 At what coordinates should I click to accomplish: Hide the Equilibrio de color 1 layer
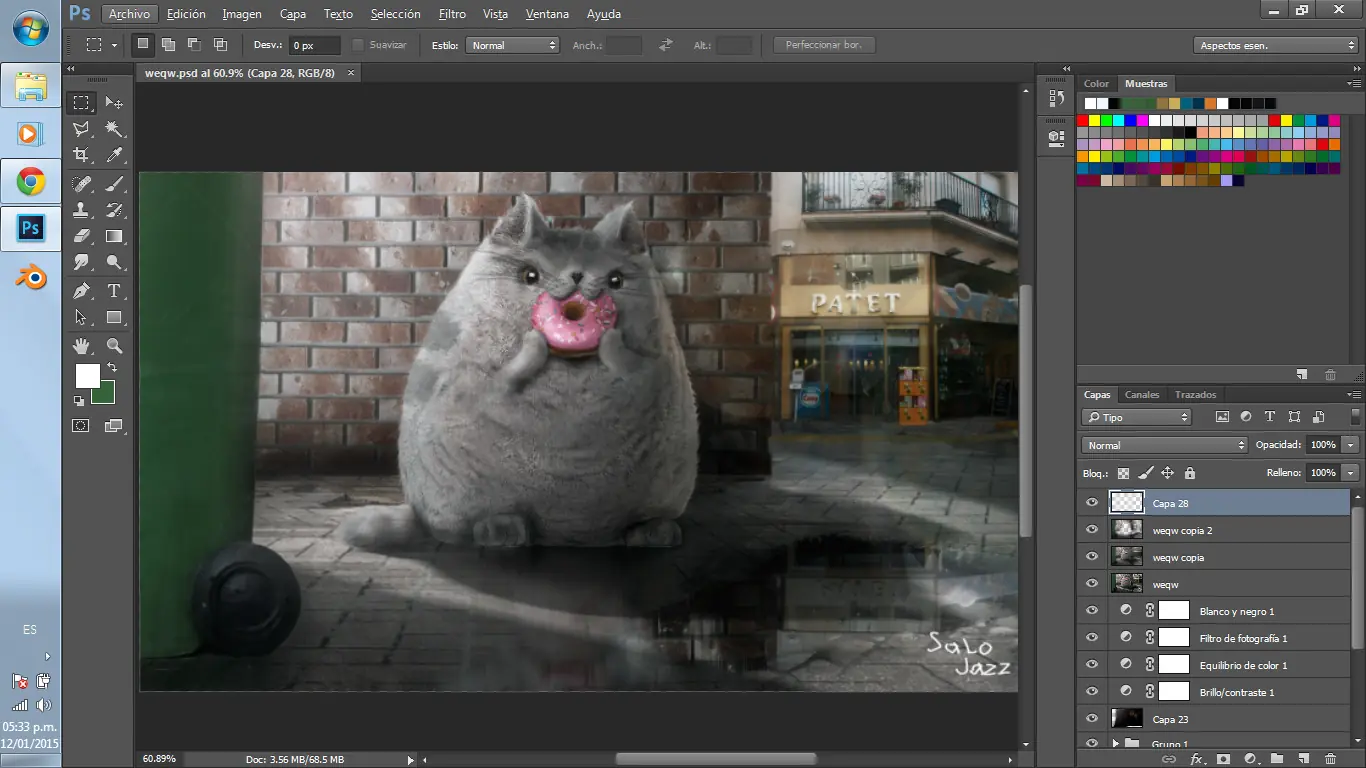(x=1092, y=665)
